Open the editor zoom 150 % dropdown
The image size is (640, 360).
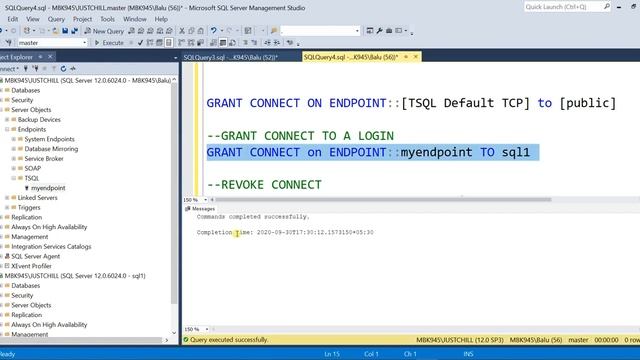pyautogui.click(x=205, y=200)
